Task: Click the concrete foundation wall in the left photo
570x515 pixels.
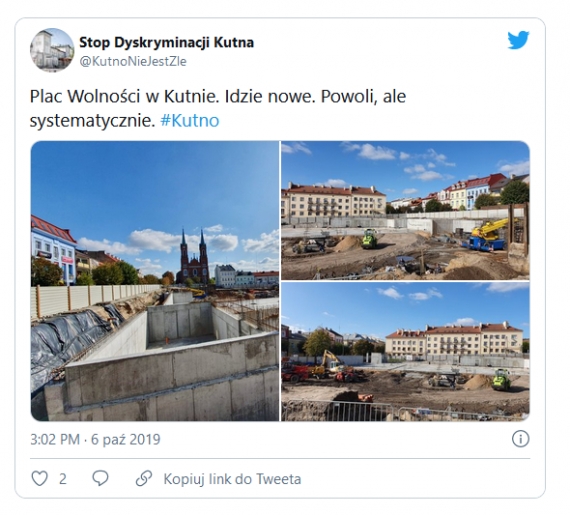Action: tap(171, 374)
